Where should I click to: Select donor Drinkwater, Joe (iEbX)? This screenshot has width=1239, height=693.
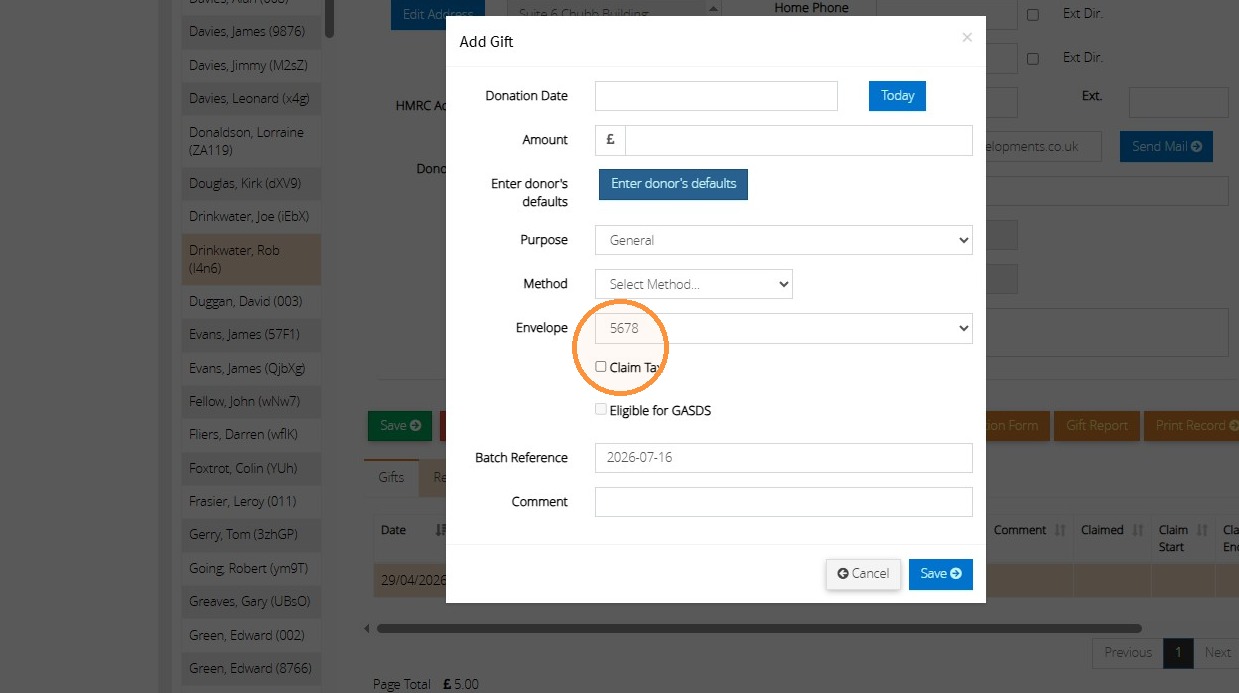coord(251,216)
